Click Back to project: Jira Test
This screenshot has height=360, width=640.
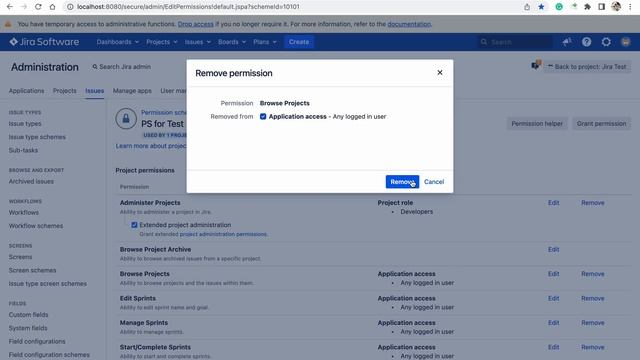click(587, 67)
